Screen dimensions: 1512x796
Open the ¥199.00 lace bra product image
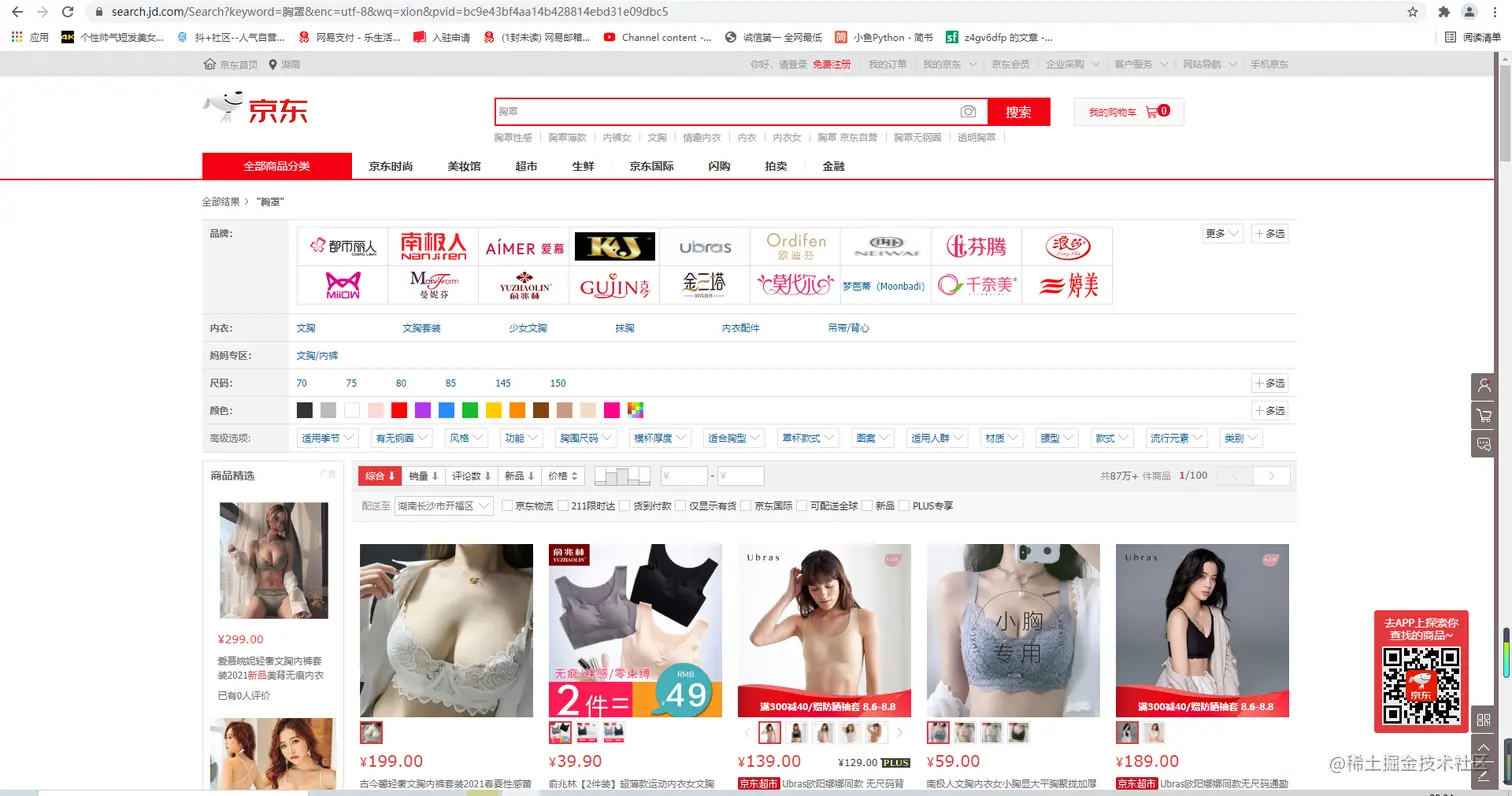[446, 630]
